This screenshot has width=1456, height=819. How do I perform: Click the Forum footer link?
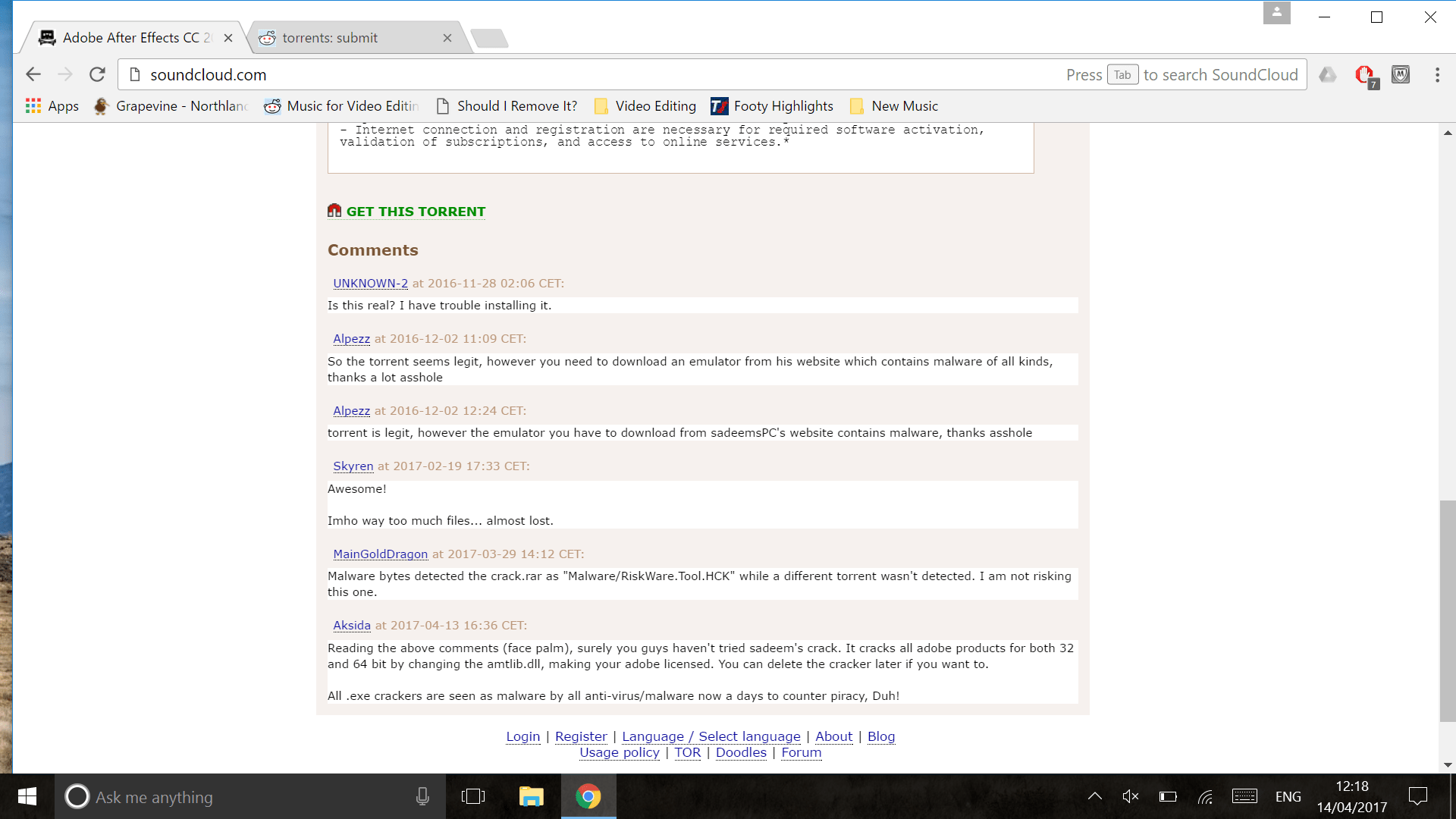802,752
